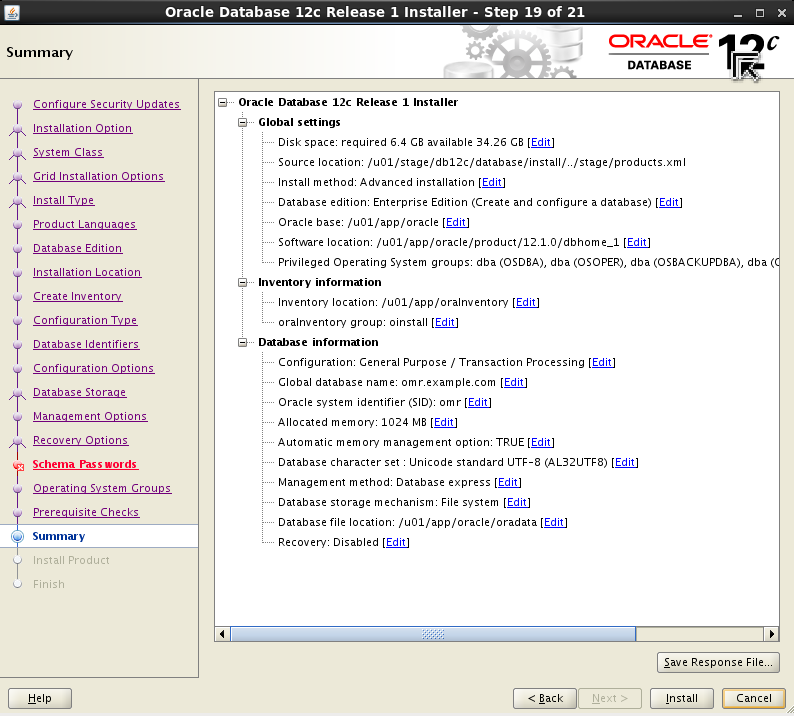Edit the Allocated memory value

pos(444,422)
